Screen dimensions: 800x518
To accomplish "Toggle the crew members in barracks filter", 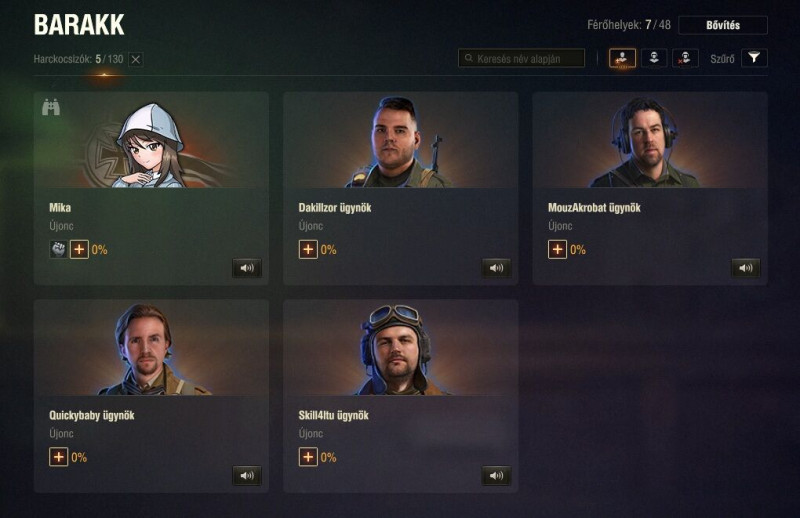I will (654, 58).
